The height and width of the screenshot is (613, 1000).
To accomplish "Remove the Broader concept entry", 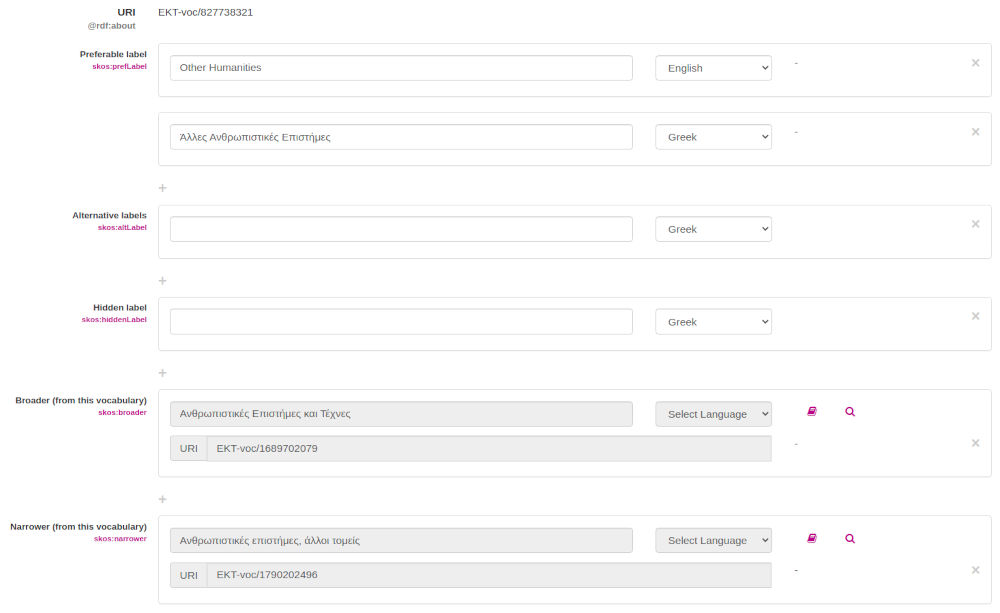I will [x=975, y=443].
